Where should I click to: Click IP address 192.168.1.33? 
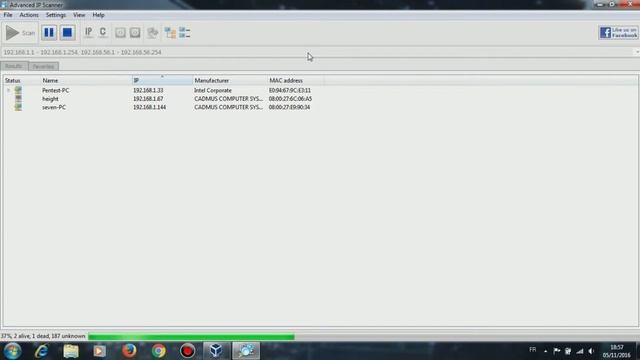[148, 90]
